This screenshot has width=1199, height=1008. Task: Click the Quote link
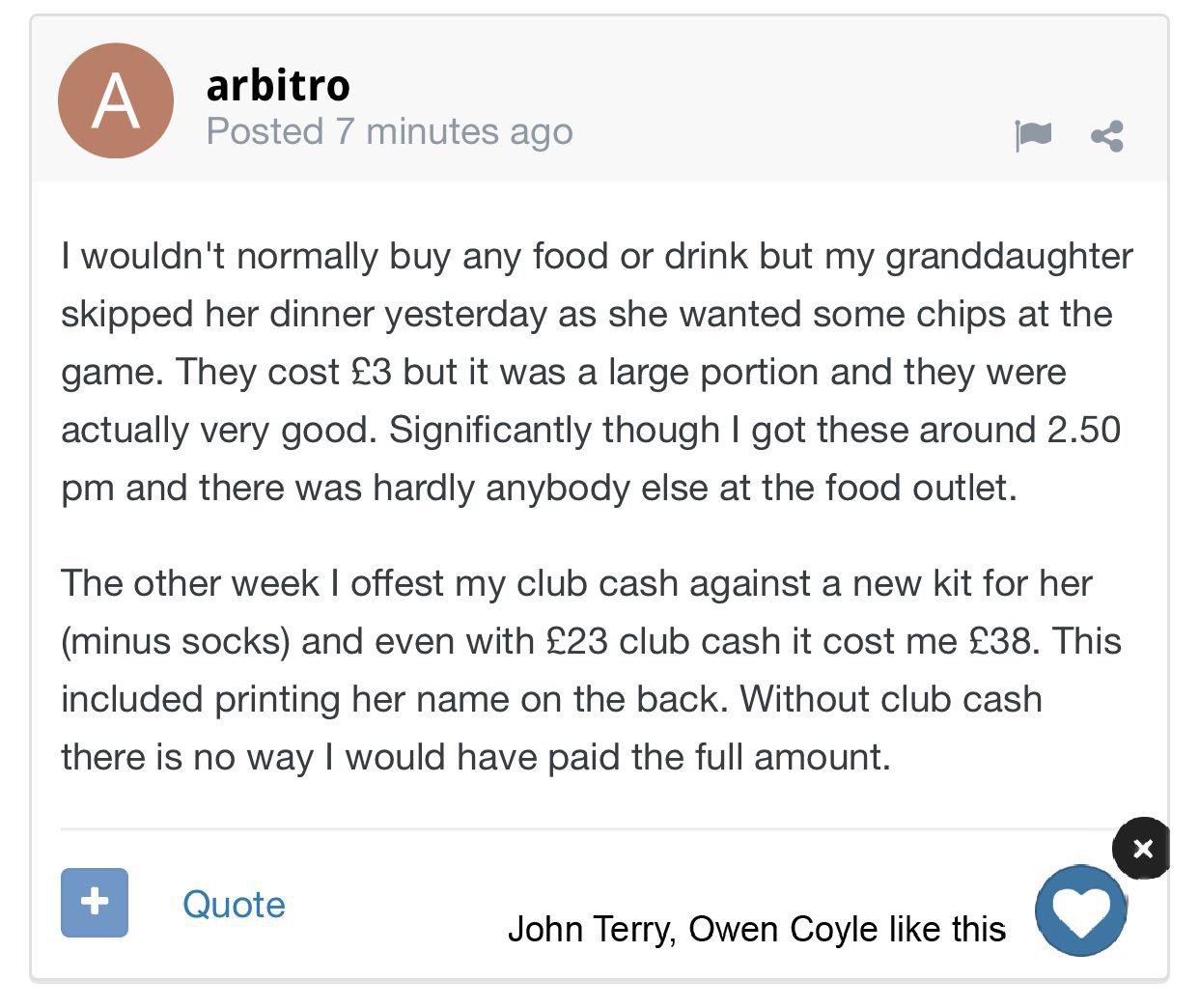tap(234, 905)
